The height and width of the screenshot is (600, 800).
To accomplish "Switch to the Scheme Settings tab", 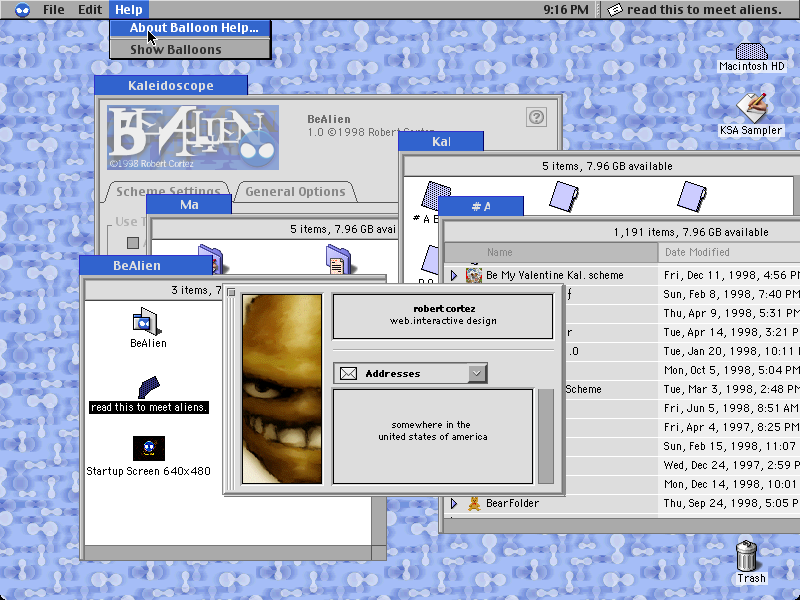I will (x=168, y=191).
